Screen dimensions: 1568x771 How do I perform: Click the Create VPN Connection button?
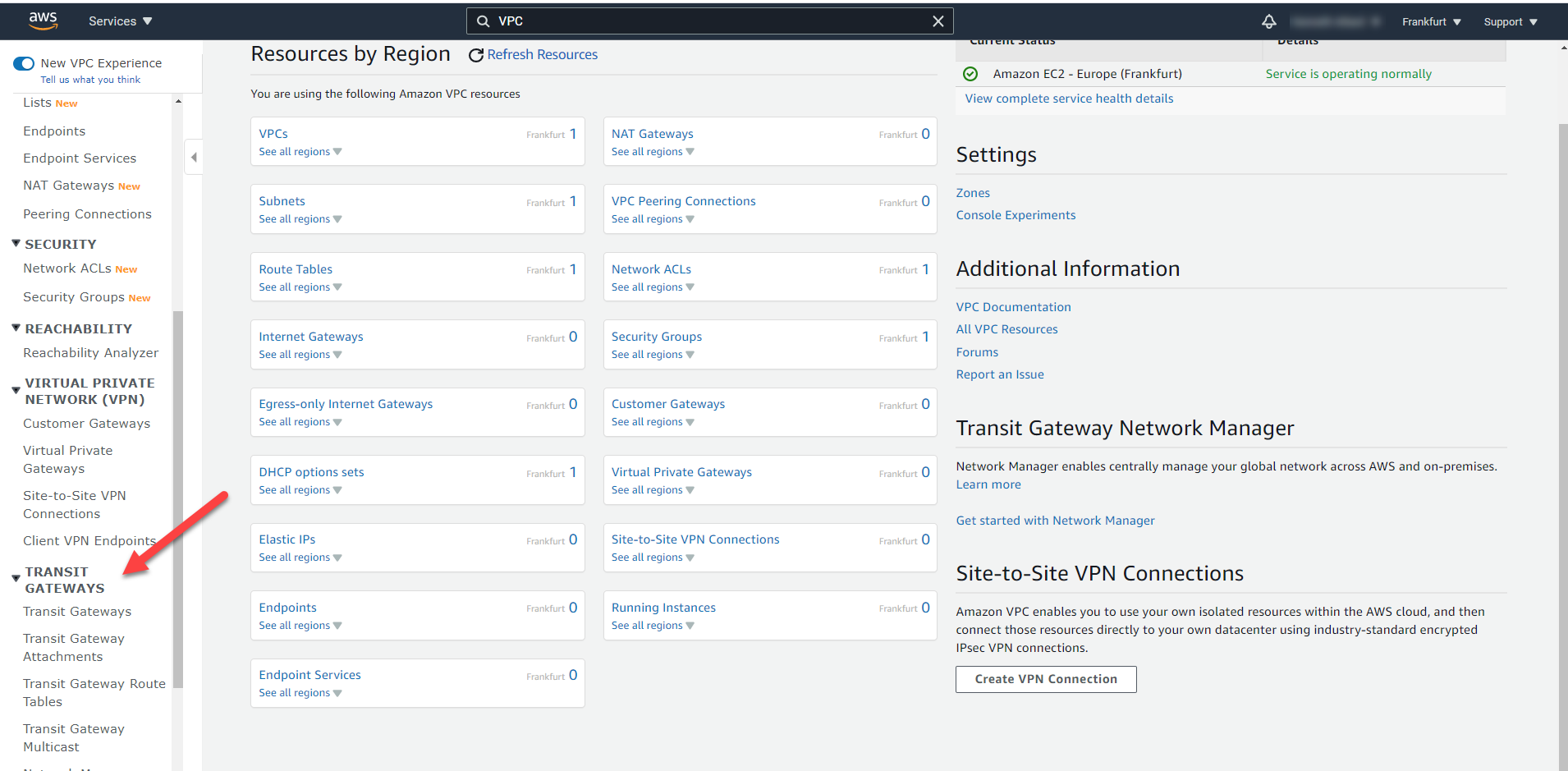point(1045,679)
